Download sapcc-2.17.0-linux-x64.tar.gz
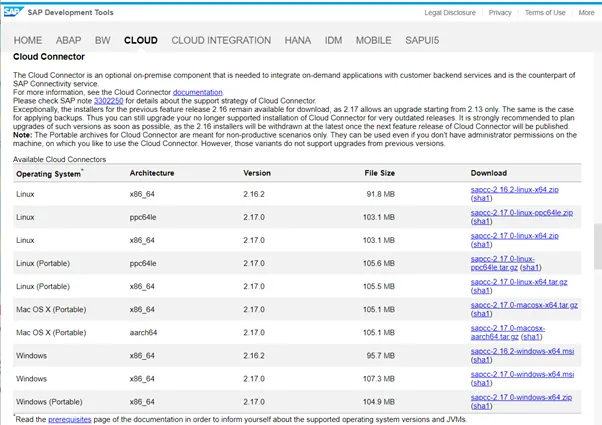 519,281
